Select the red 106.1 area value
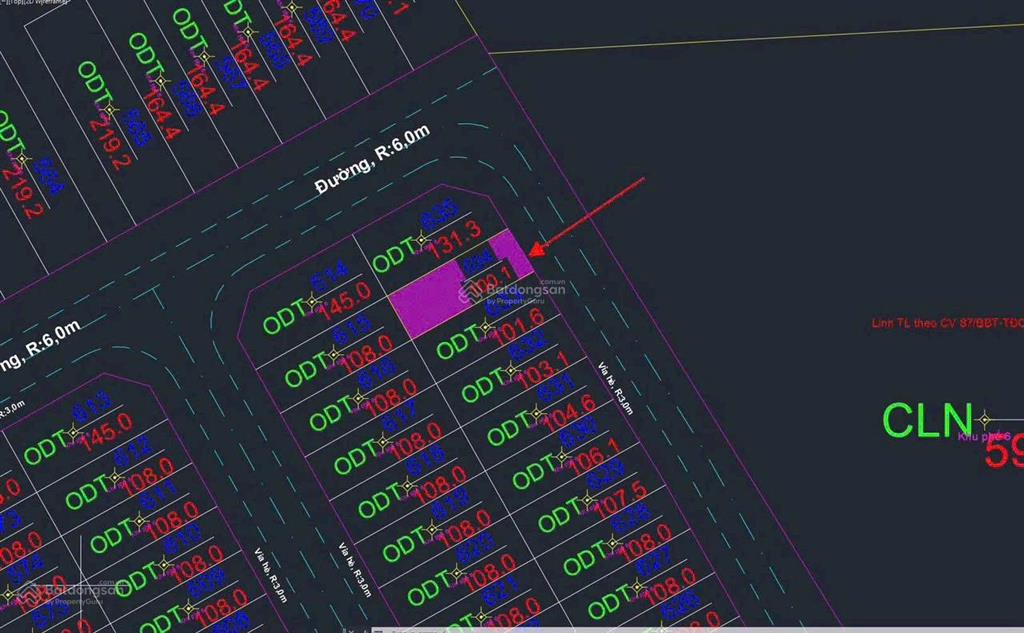The image size is (1024, 633). click(594, 456)
